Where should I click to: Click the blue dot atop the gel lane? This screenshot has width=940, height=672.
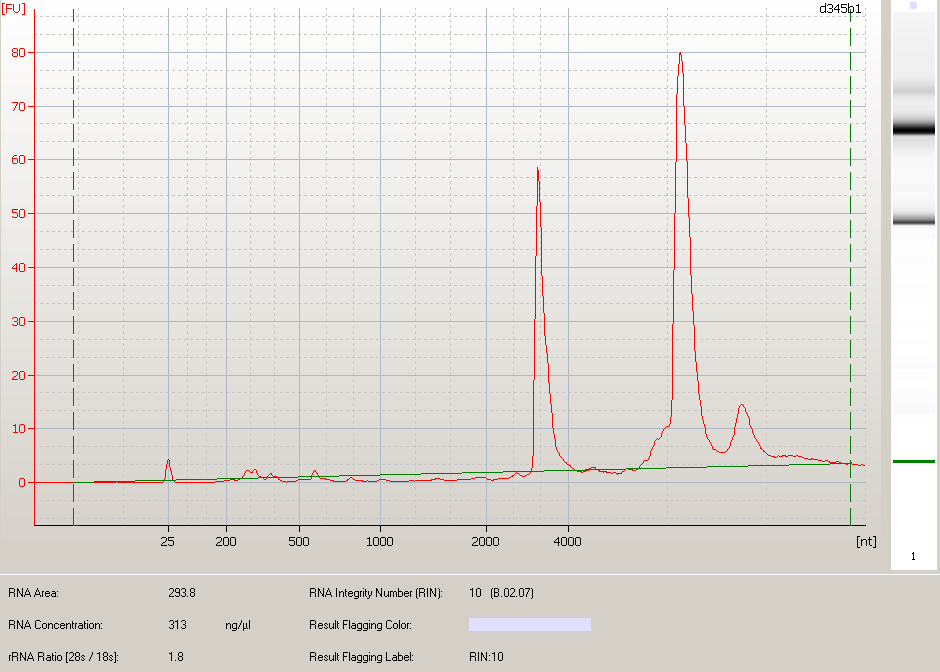913,6
